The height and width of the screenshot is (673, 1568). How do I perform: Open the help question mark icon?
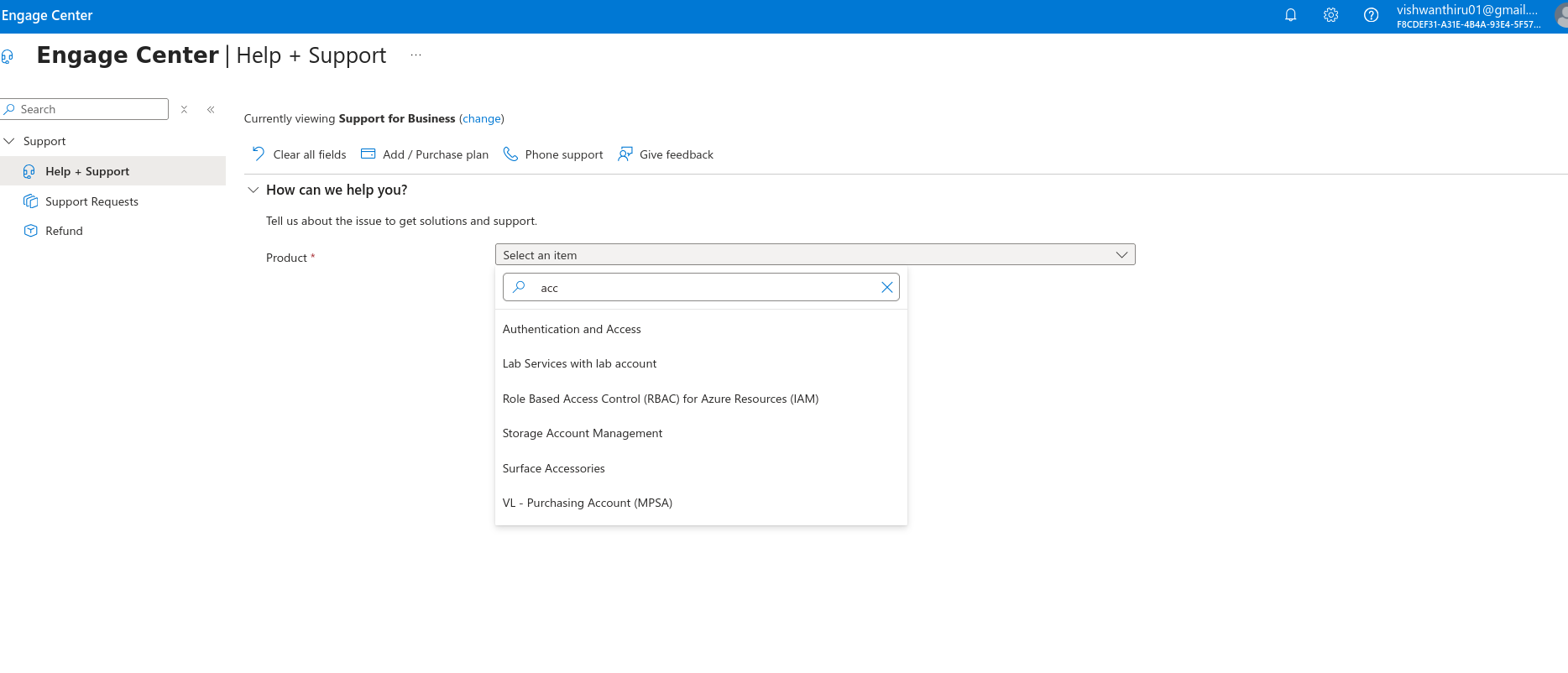click(x=1372, y=15)
